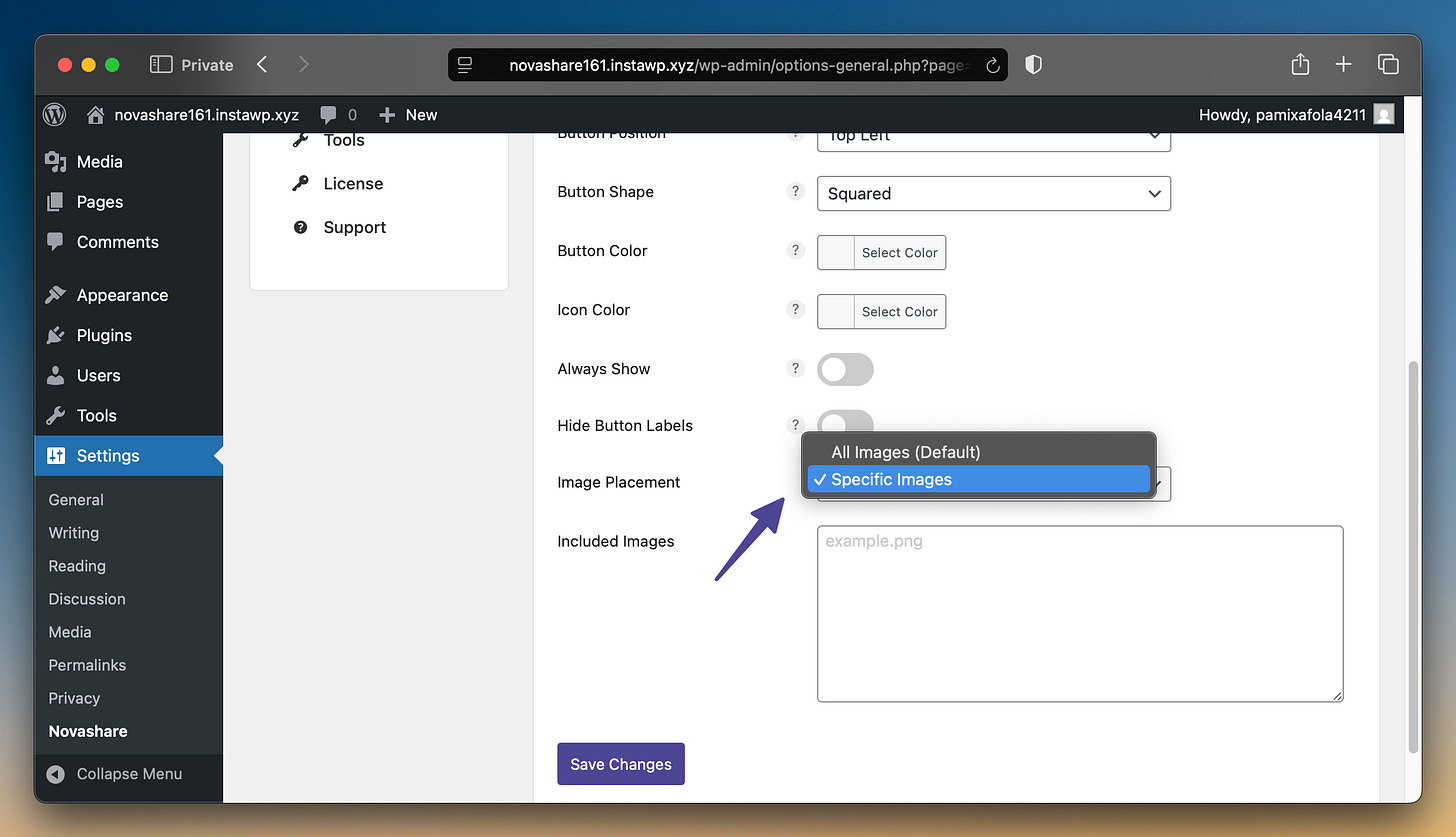1456x837 pixels.
Task: Click the Media icon in WordPress sidebar
Action: (x=56, y=162)
